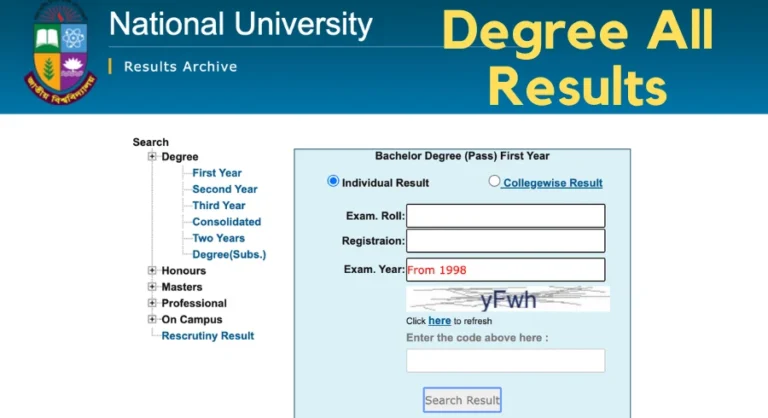The image size is (768, 418).
Task: Click the National University logo crest
Action: click(x=61, y=52)
